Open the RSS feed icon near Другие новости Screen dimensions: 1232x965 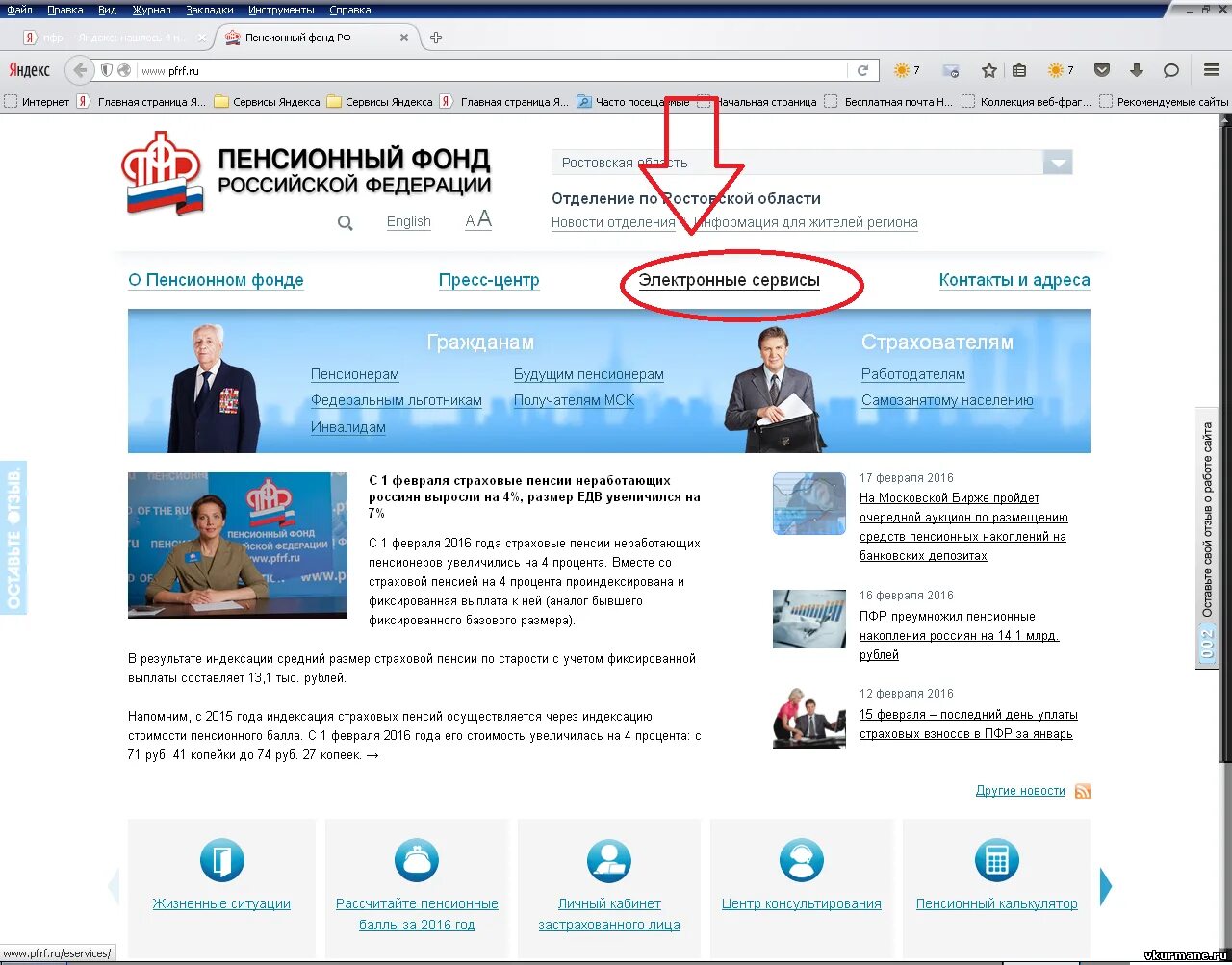[1083, 791]
